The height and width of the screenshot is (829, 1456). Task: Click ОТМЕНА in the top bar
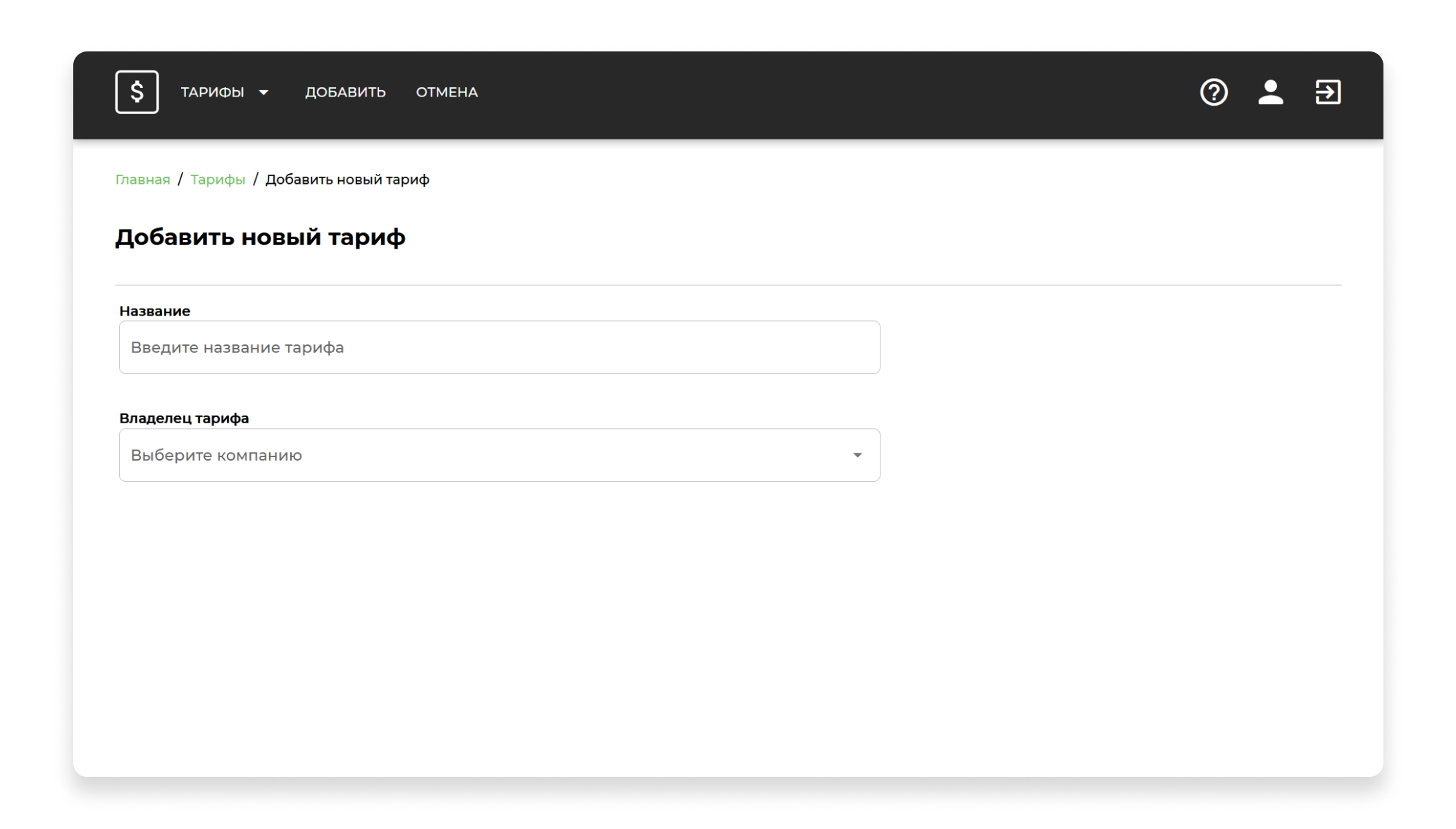[x=447, y=92]
